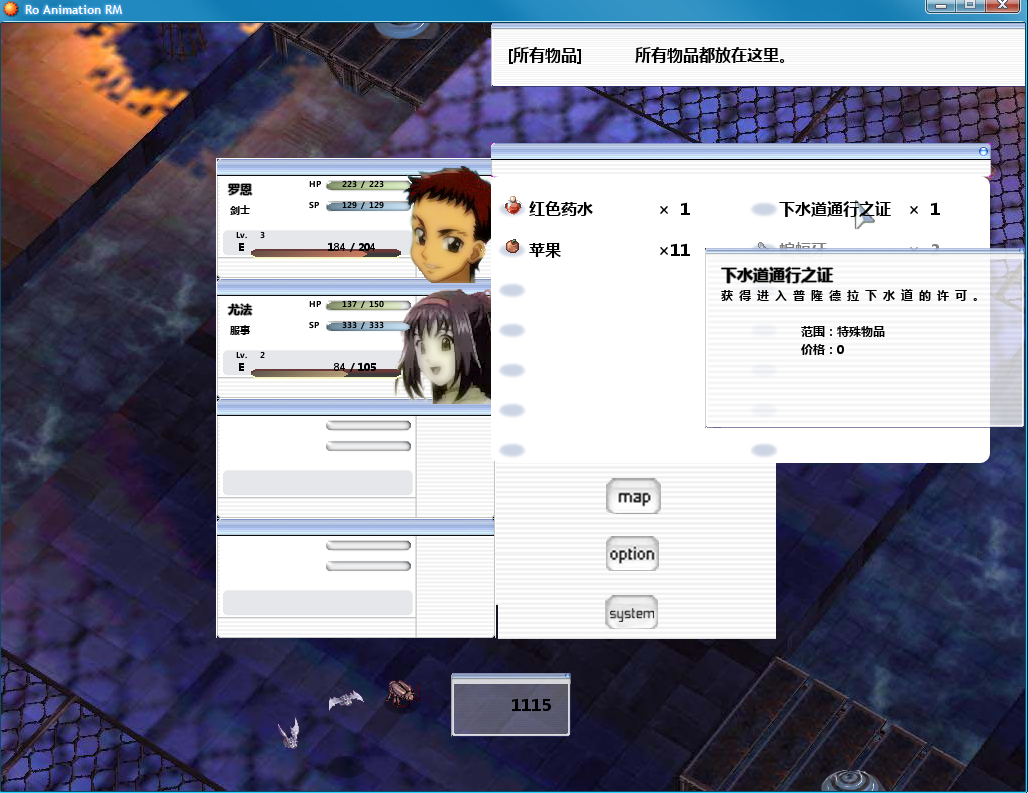1028x793 pixels.
Task: Select 苹果 item row
Action: pyautogui.click(x=597, y=250)
